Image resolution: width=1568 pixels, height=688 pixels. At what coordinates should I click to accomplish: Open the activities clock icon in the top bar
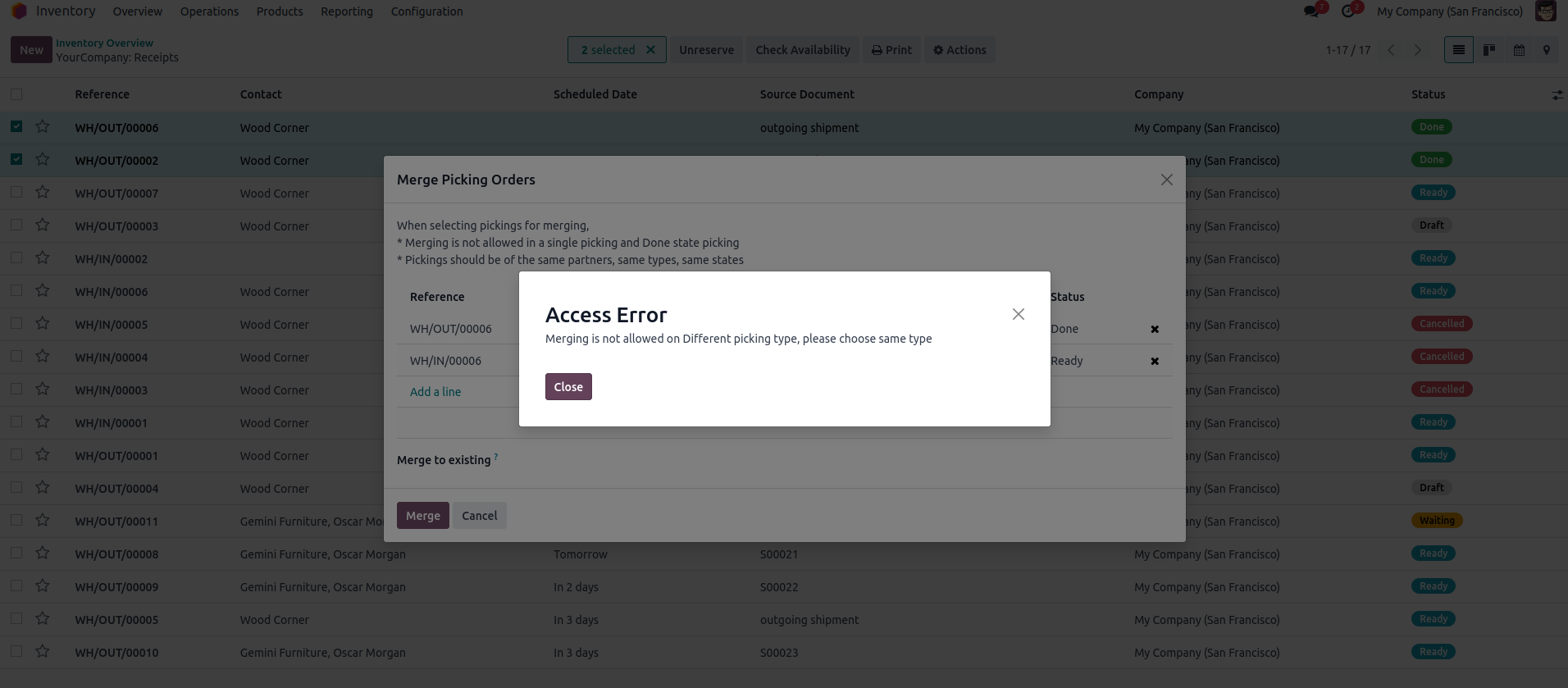click(1348, 11)
